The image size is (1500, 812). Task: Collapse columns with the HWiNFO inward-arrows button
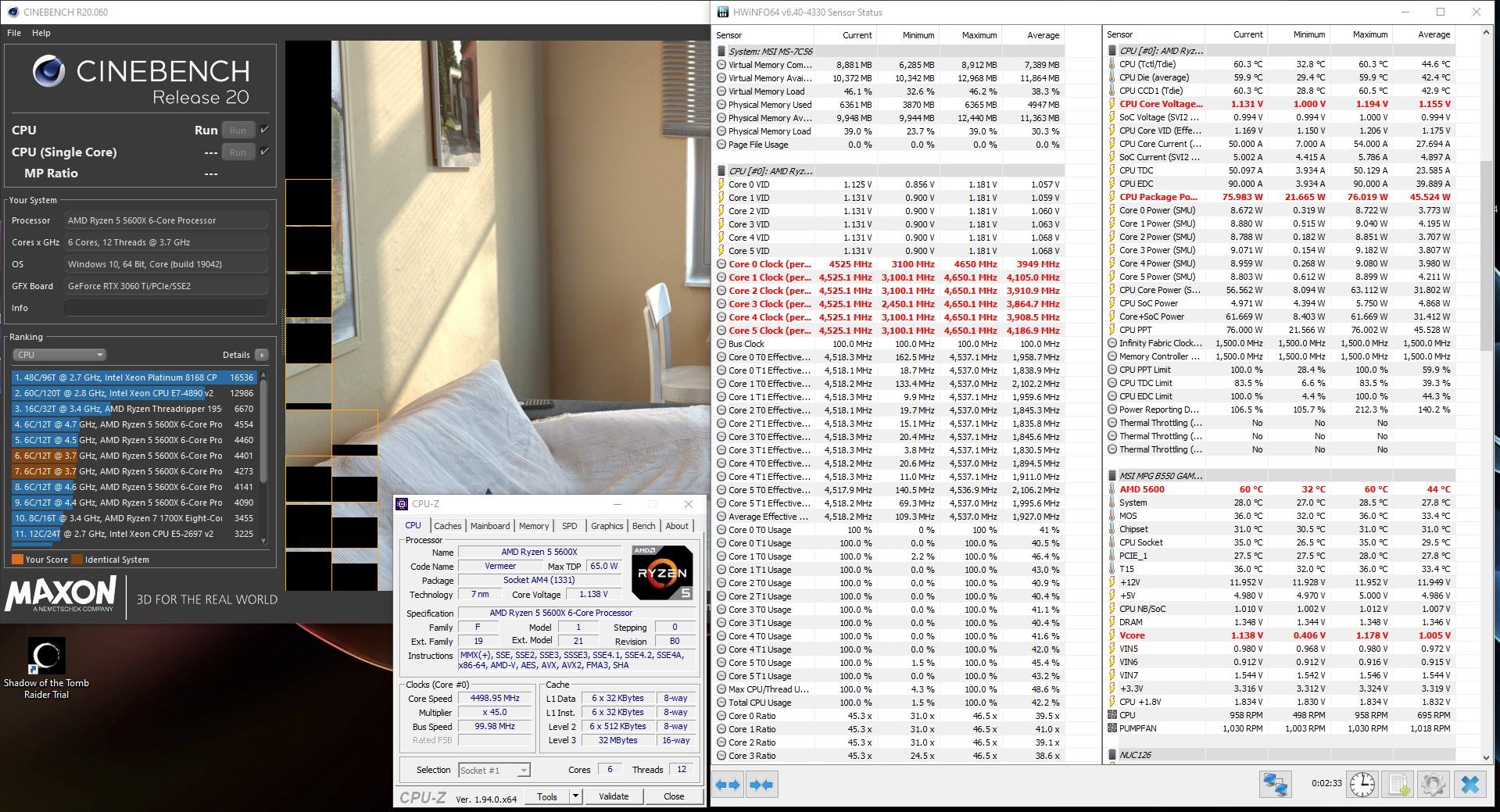[x=761, y=785]
